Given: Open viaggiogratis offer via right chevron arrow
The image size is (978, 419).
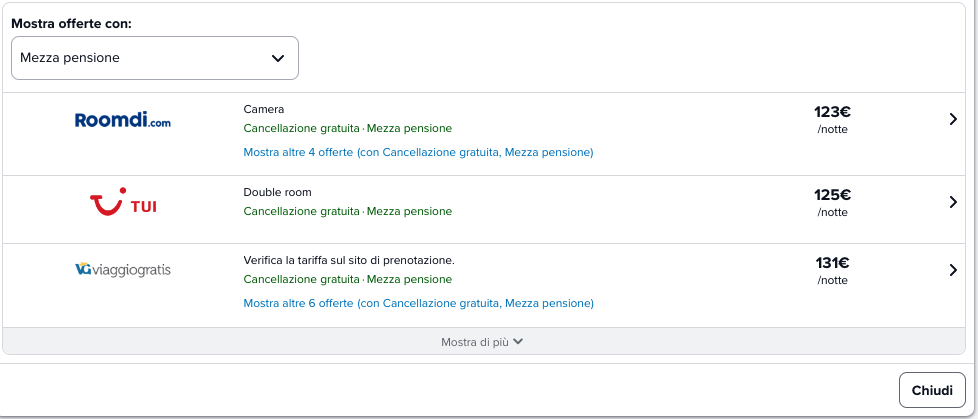Looking at the screenshot, I should pos(952,270).
